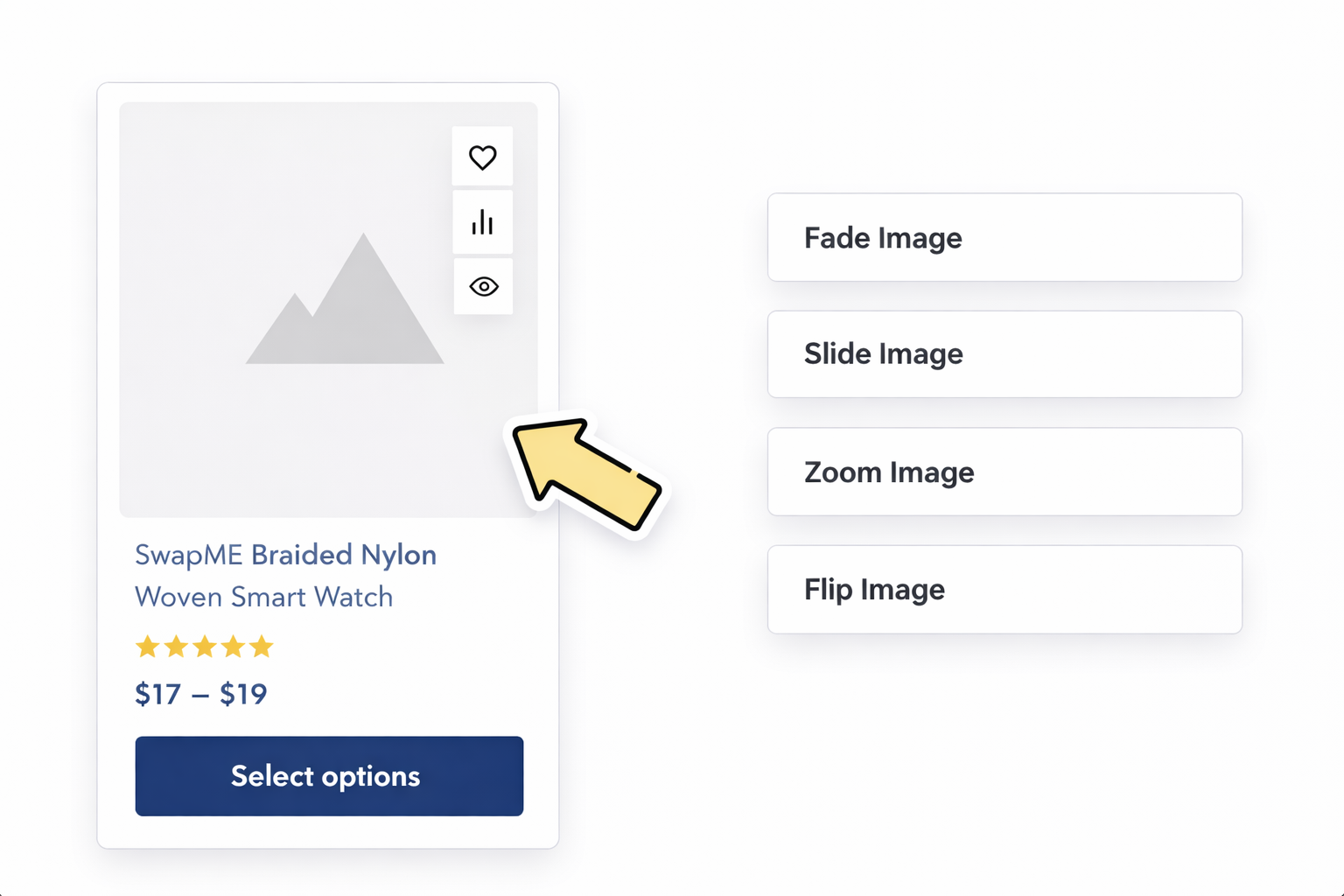Open the SwapME Braided Nylon product link
The height and width of the screenshot is (896, 1344).
(285, 575)
